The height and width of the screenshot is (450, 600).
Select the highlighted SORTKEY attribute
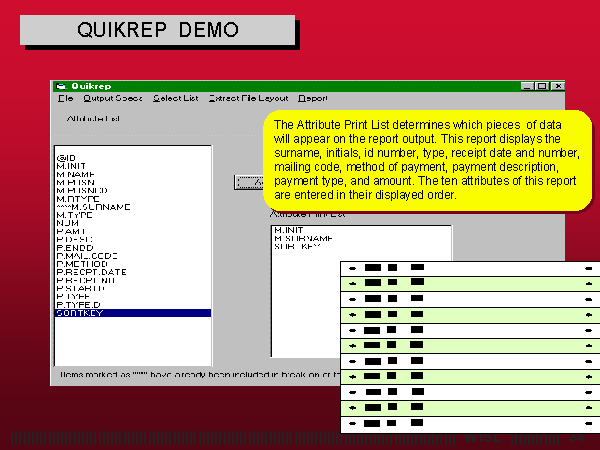79,313
